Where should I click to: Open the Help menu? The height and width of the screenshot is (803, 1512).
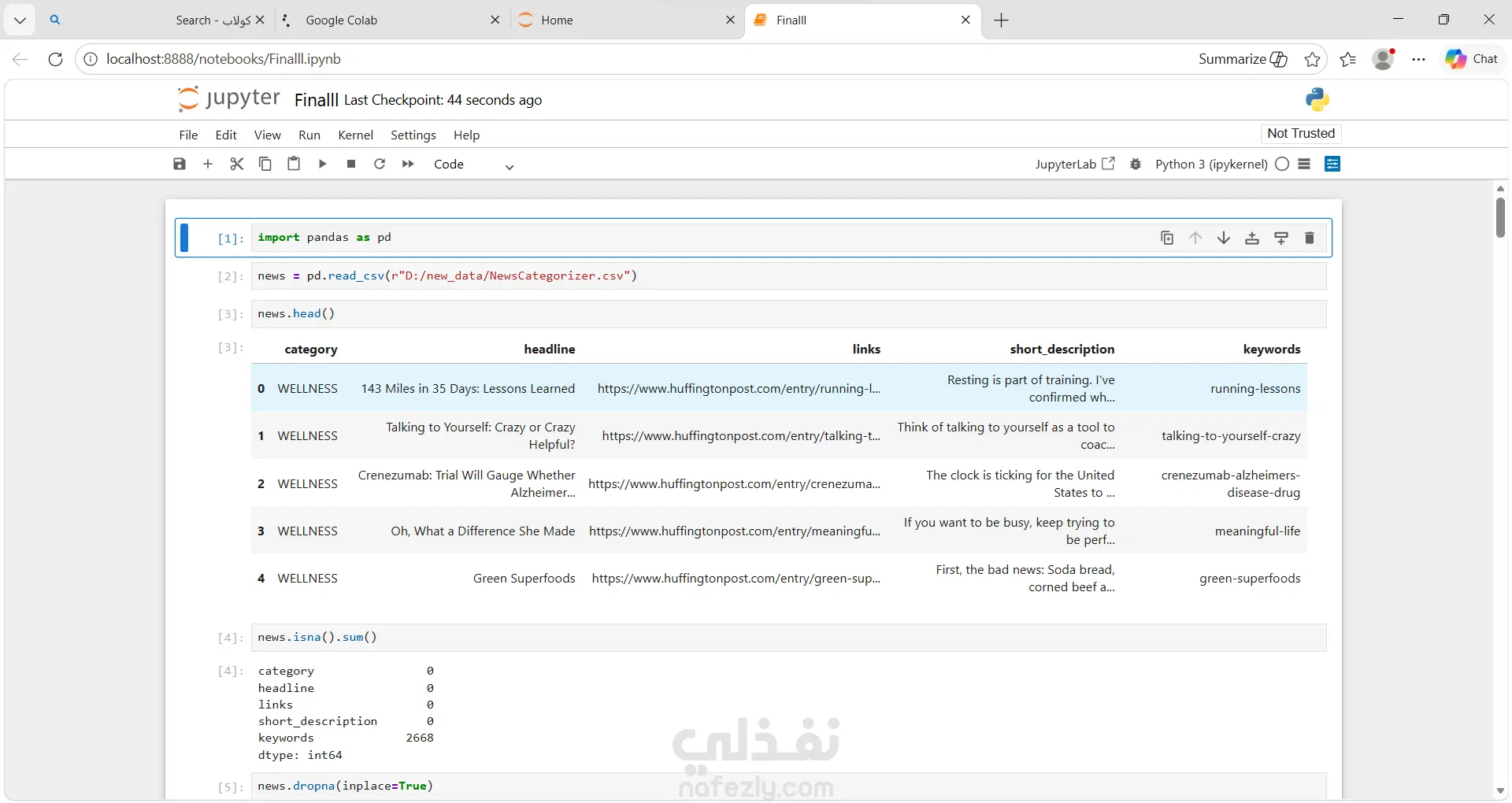(466, 135)
